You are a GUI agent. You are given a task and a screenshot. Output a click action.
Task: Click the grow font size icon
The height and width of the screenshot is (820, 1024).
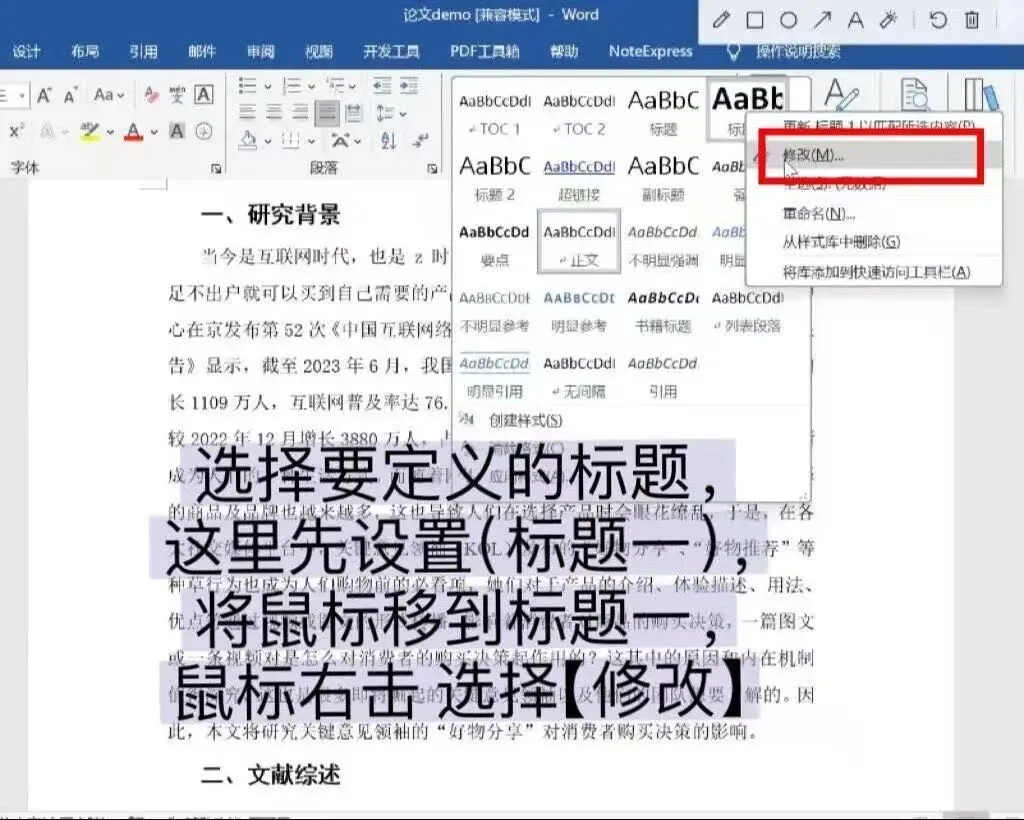coord(44,95)
